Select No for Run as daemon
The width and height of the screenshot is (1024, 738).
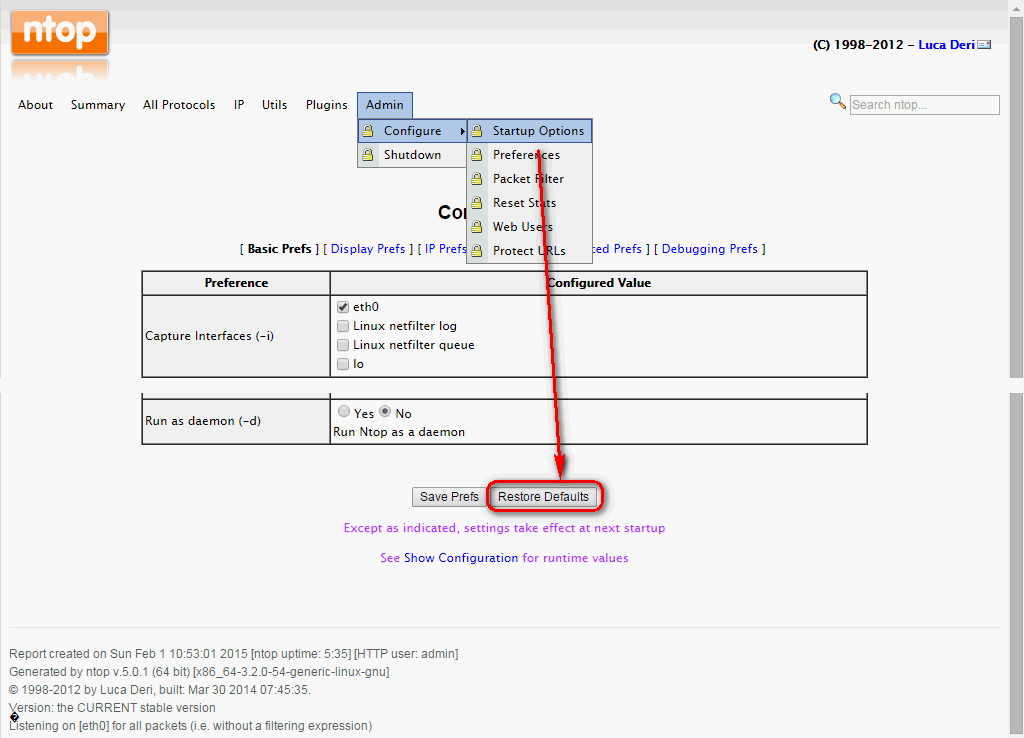[x=385, y=411]
